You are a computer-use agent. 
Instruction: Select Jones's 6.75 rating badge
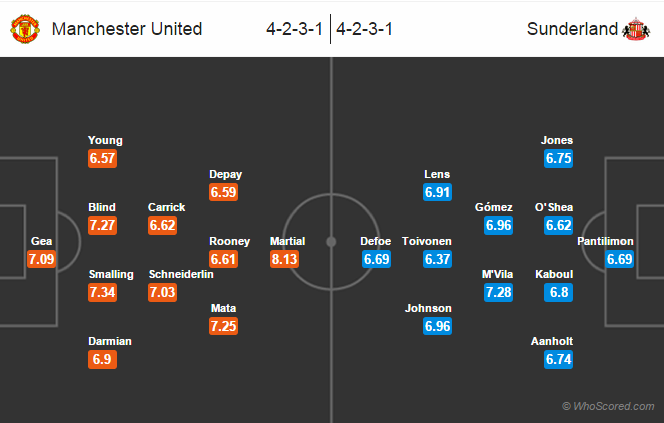coord(558,158)
